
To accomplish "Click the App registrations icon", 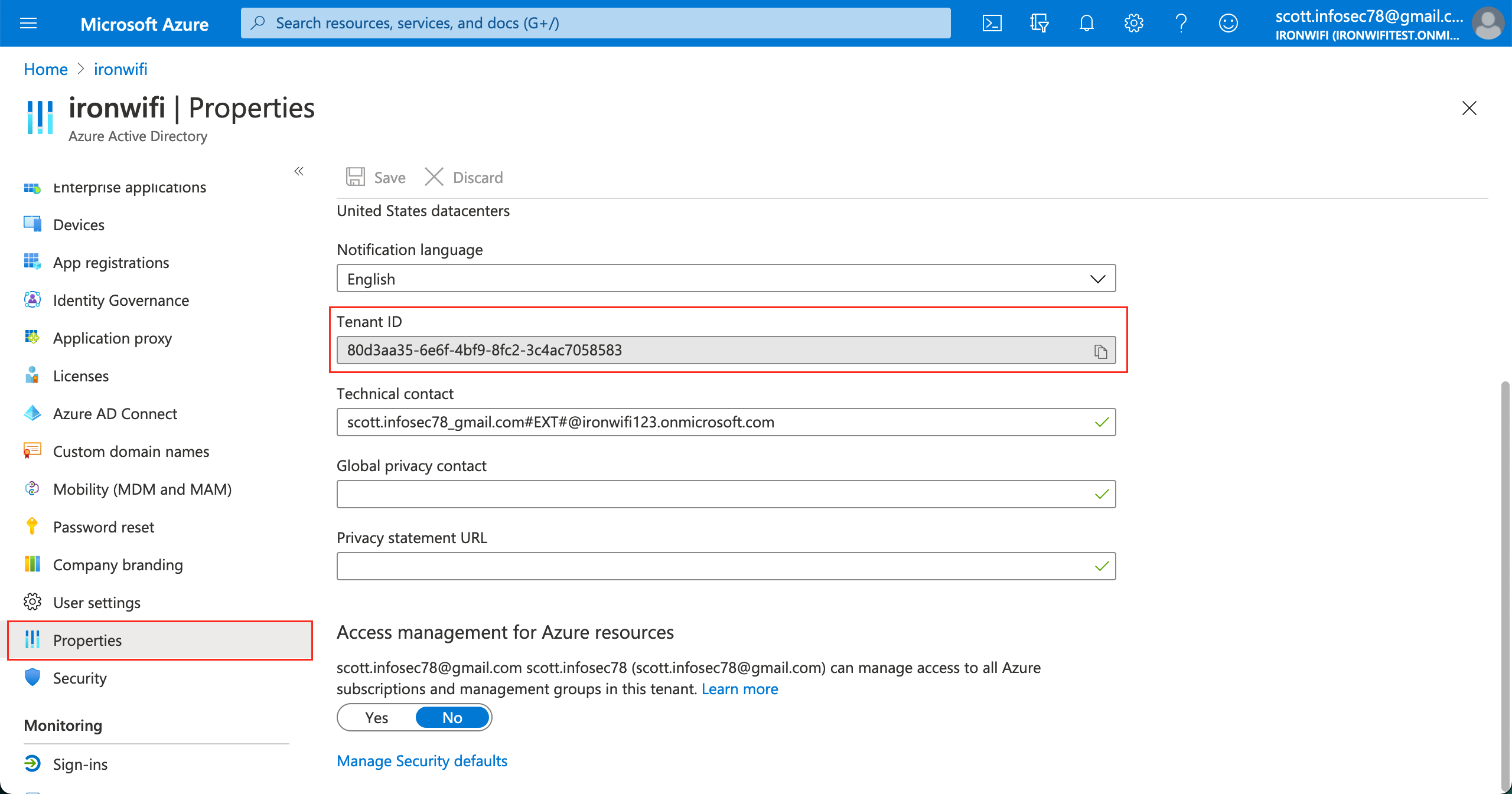I will point(32,262).
